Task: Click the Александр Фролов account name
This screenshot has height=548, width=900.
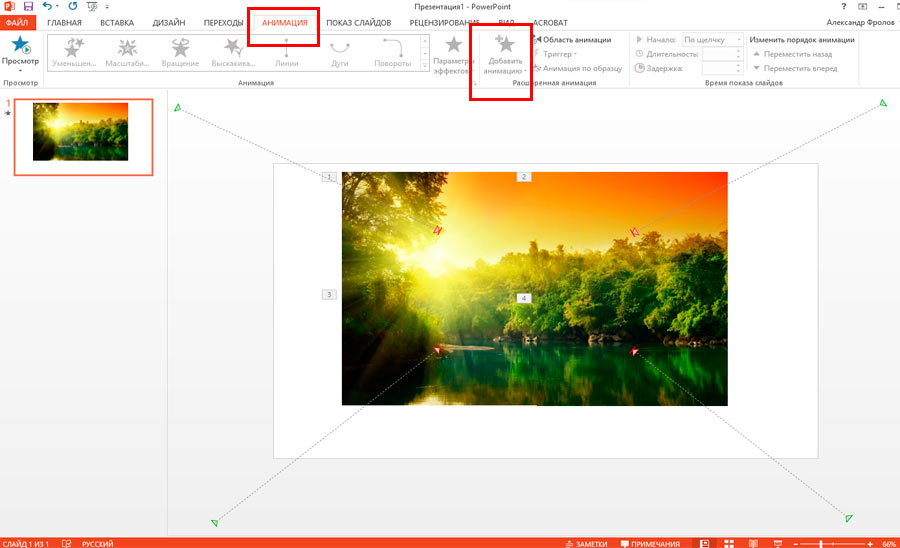Action: pyautogui.click(x=860, y=22)
